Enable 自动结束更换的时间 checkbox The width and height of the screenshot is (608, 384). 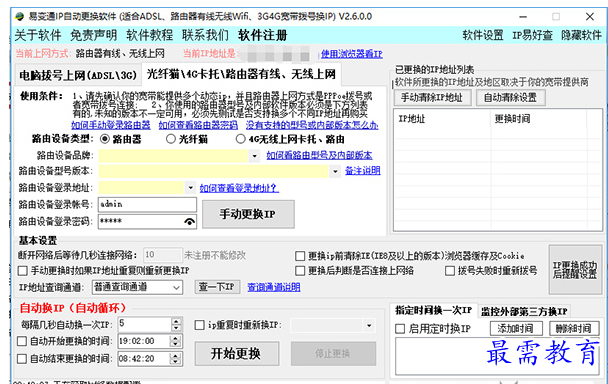point(22,359)
